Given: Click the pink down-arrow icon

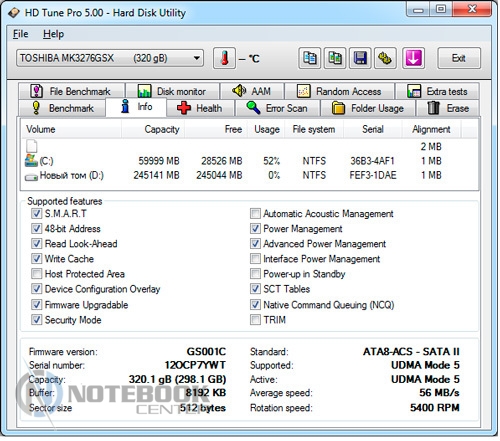Looking at the screenshot, I should click(x=413, y=58).
